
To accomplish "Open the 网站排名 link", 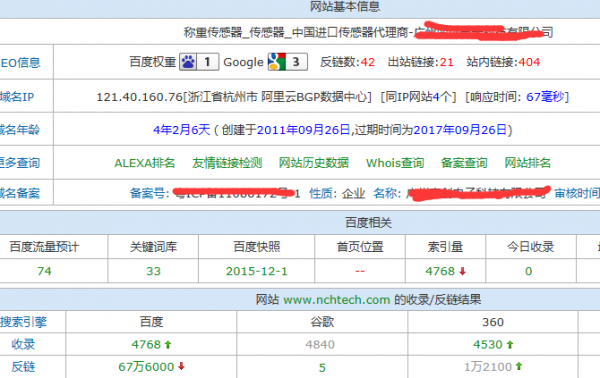I will click(527, 163).
